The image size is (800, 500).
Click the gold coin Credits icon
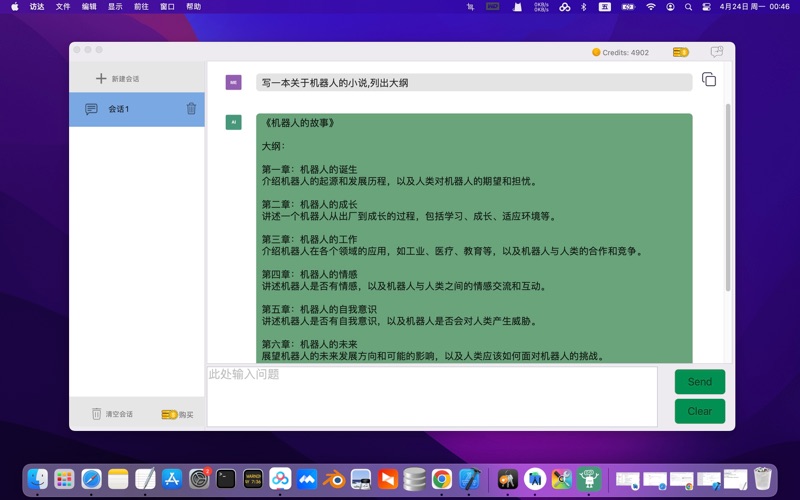[x=597, y=53]
